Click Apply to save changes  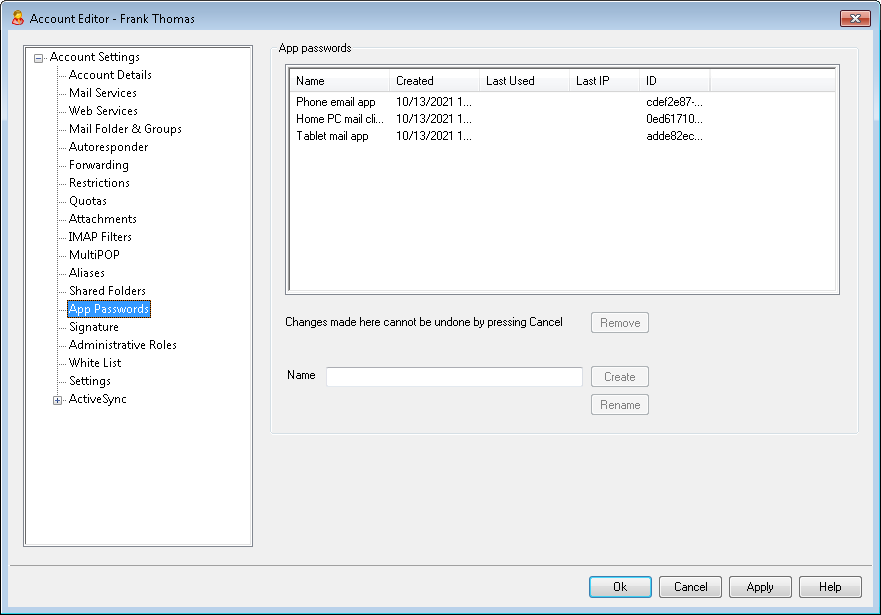[760, 587]
